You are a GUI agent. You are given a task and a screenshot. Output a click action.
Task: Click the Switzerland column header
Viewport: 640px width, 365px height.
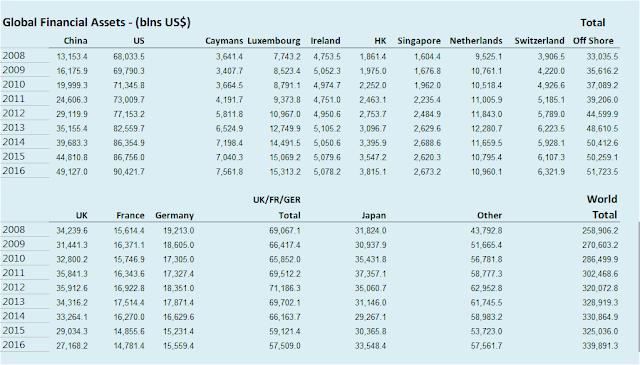[540, 41]
